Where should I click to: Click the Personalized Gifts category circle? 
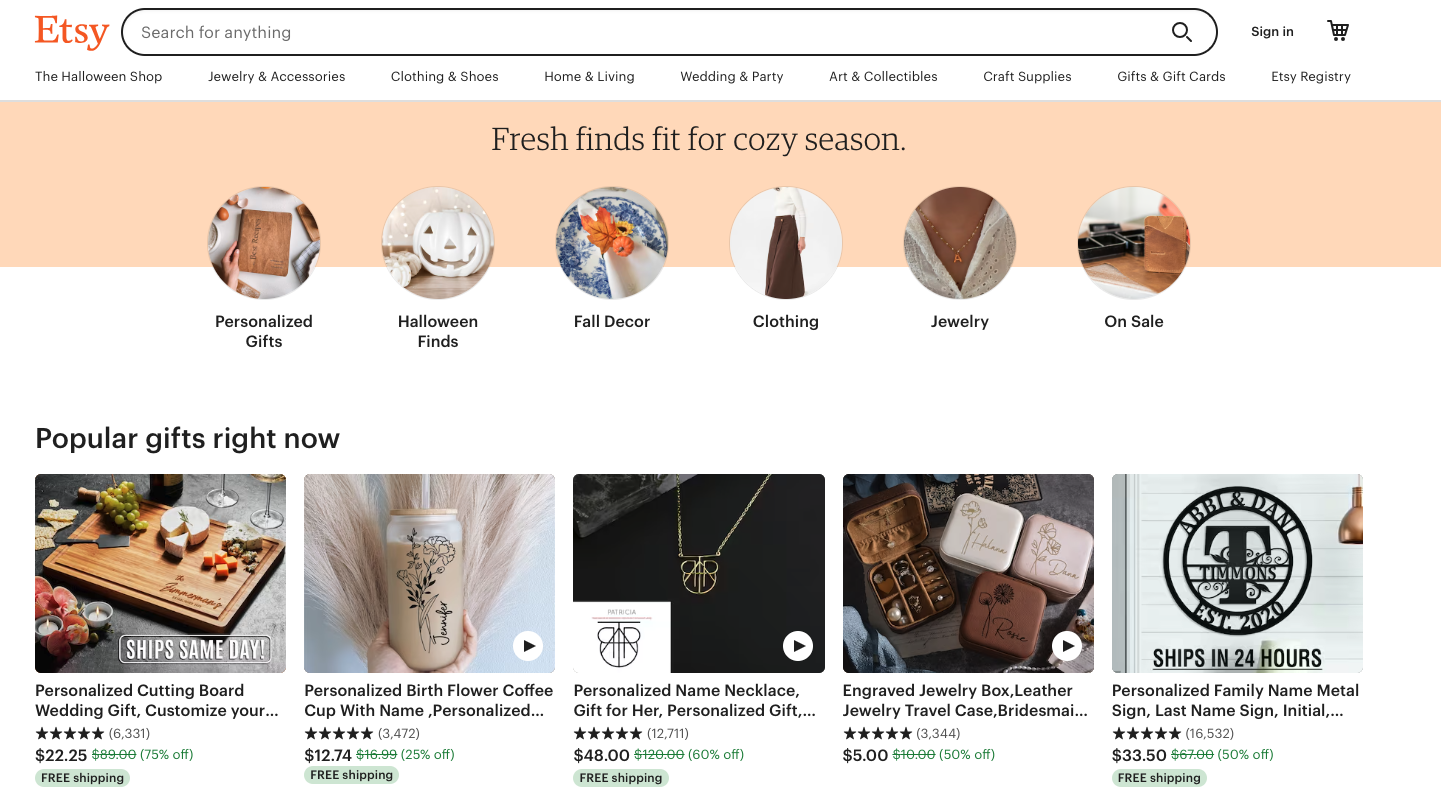click(x=263, y=242)
